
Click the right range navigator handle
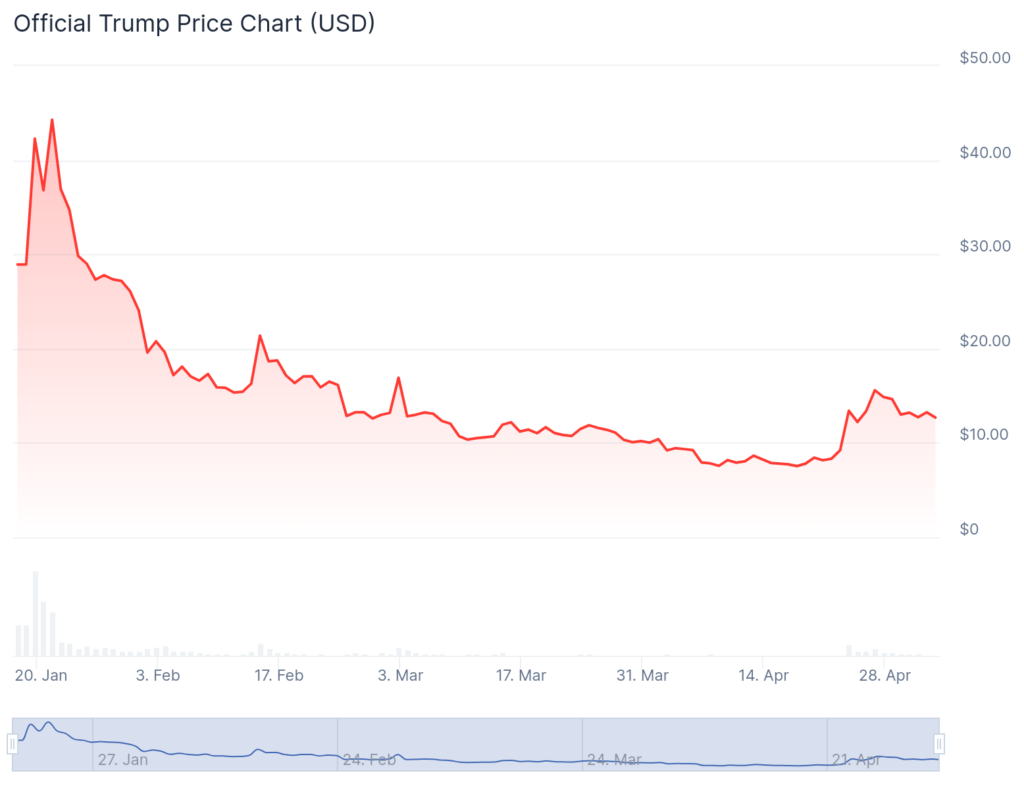click(939, 744)
